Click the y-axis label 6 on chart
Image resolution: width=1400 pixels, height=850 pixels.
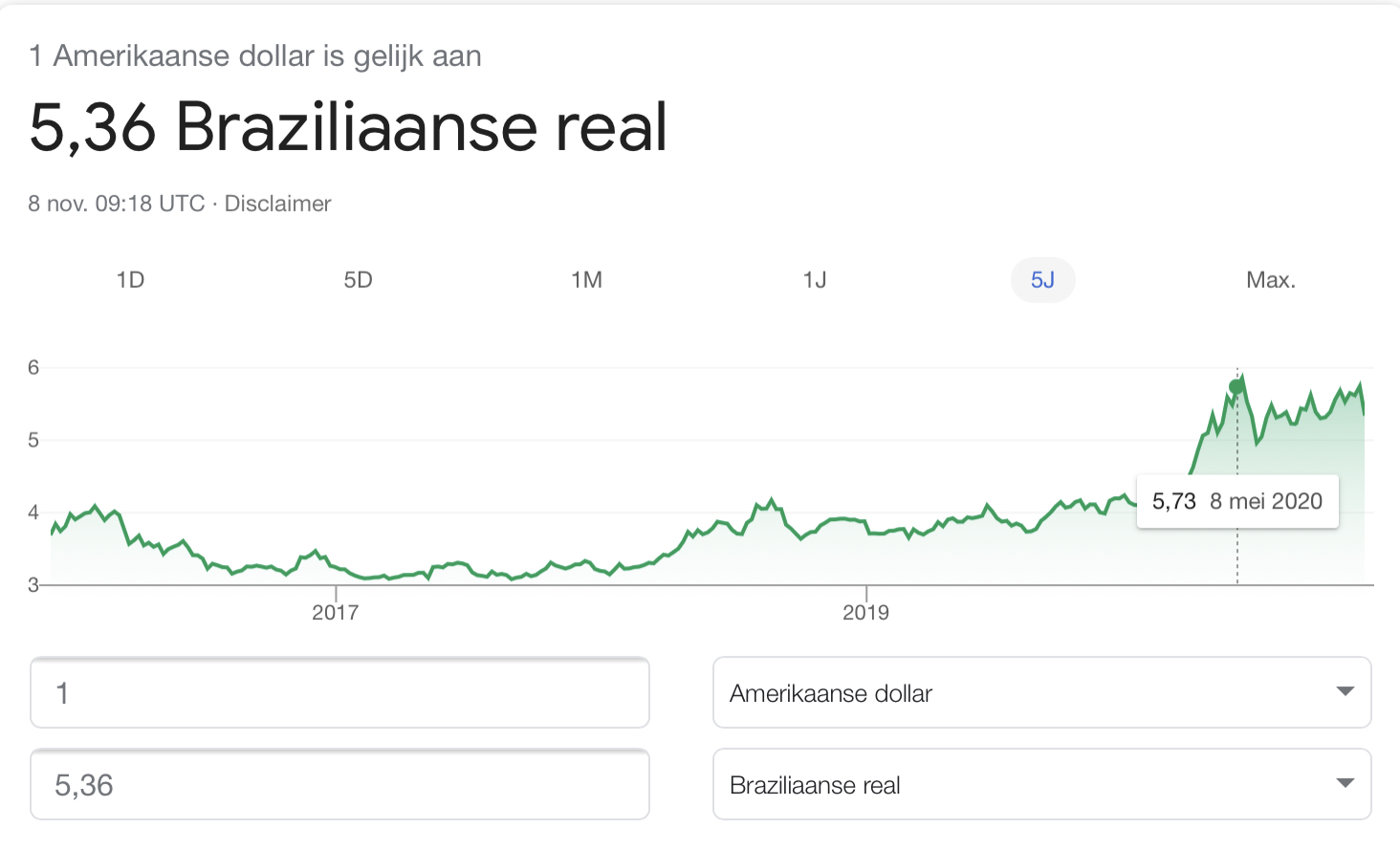33,367
